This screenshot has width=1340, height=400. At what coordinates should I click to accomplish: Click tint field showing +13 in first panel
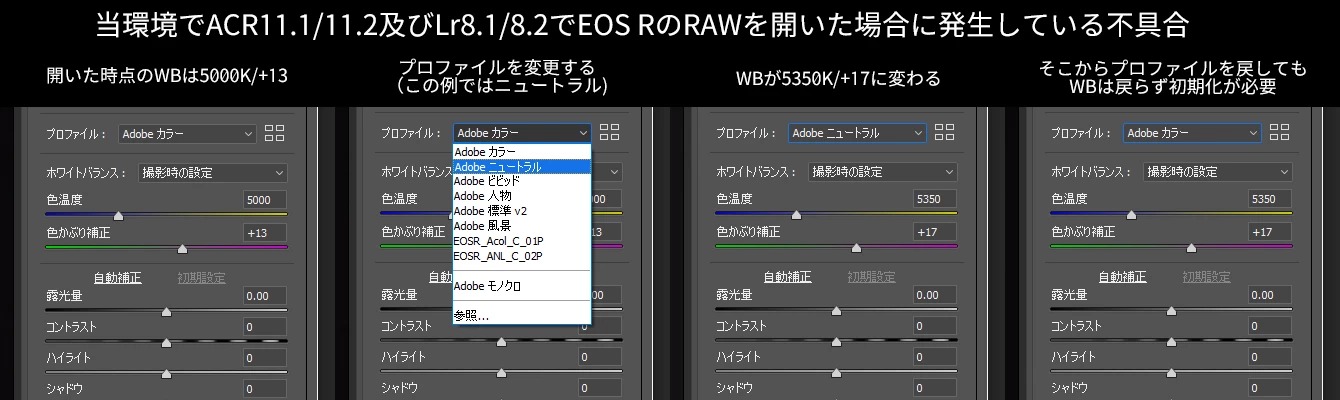(x=264, y=233)
